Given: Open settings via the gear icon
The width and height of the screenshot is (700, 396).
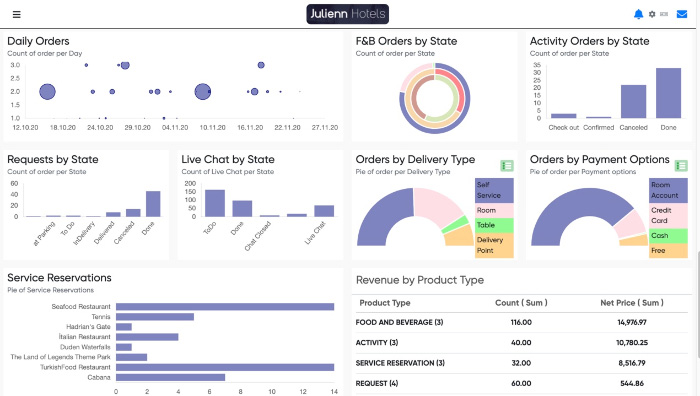Looking at the screenshot, I should pyautogui.click(x=652, y=14).
